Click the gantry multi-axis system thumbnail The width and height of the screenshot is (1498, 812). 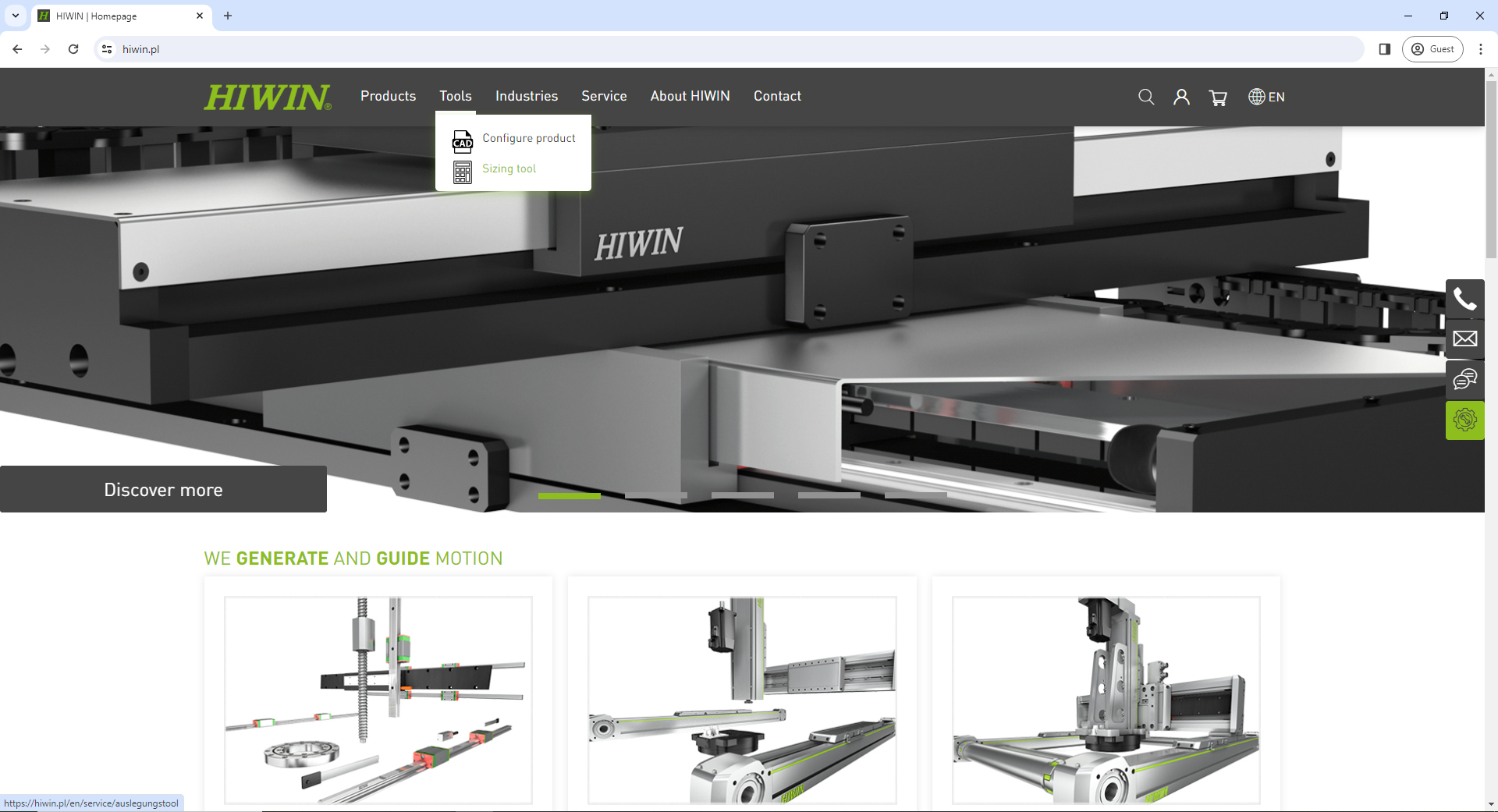(1106, 700)
